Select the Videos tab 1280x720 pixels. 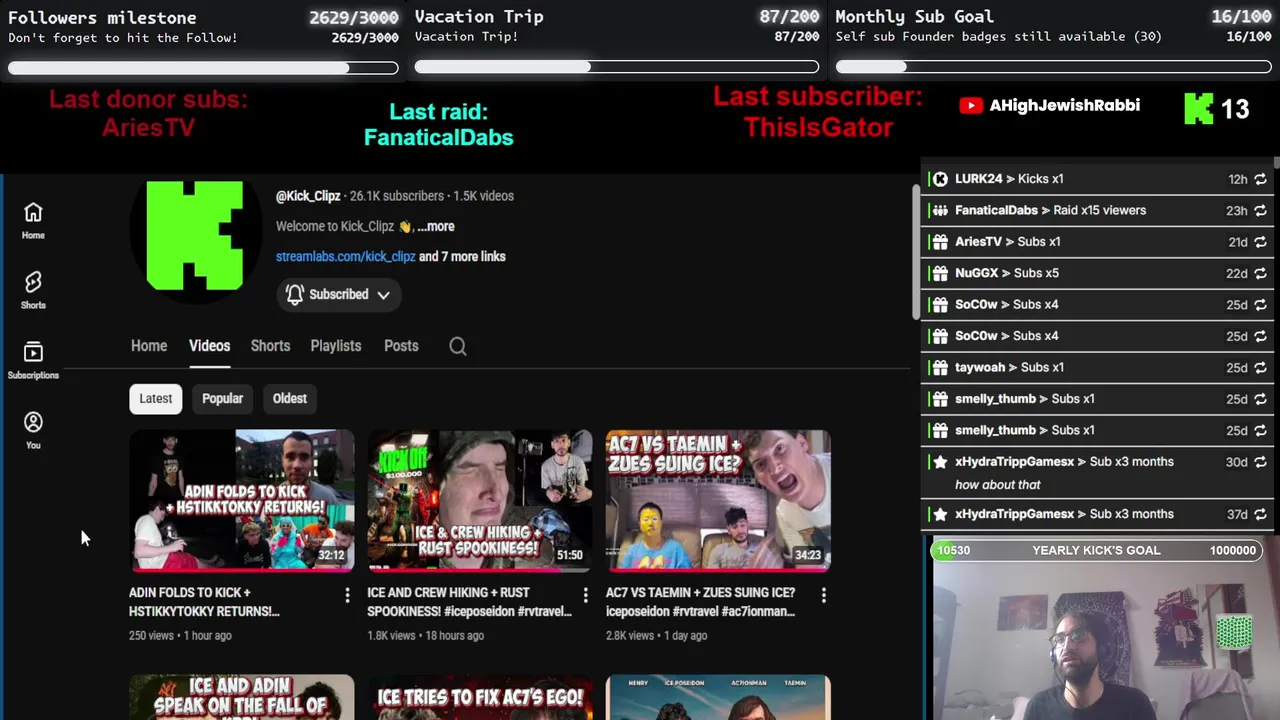(x=209, y=346)
